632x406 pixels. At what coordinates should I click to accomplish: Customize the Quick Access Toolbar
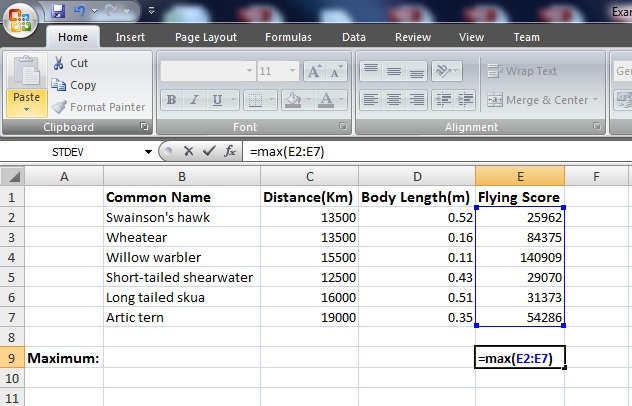(151, 11)
